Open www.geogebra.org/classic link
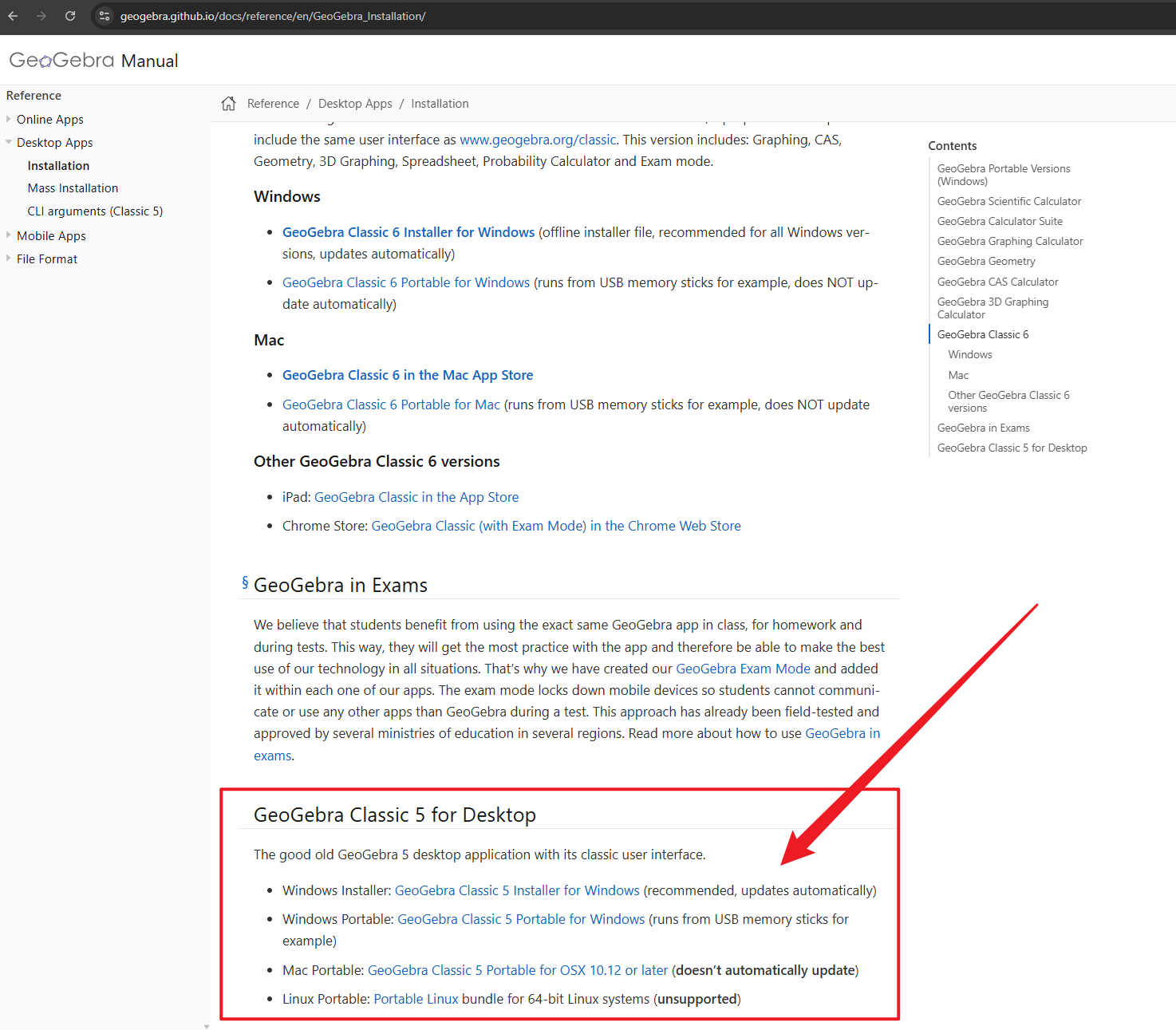 click(538, 140)
